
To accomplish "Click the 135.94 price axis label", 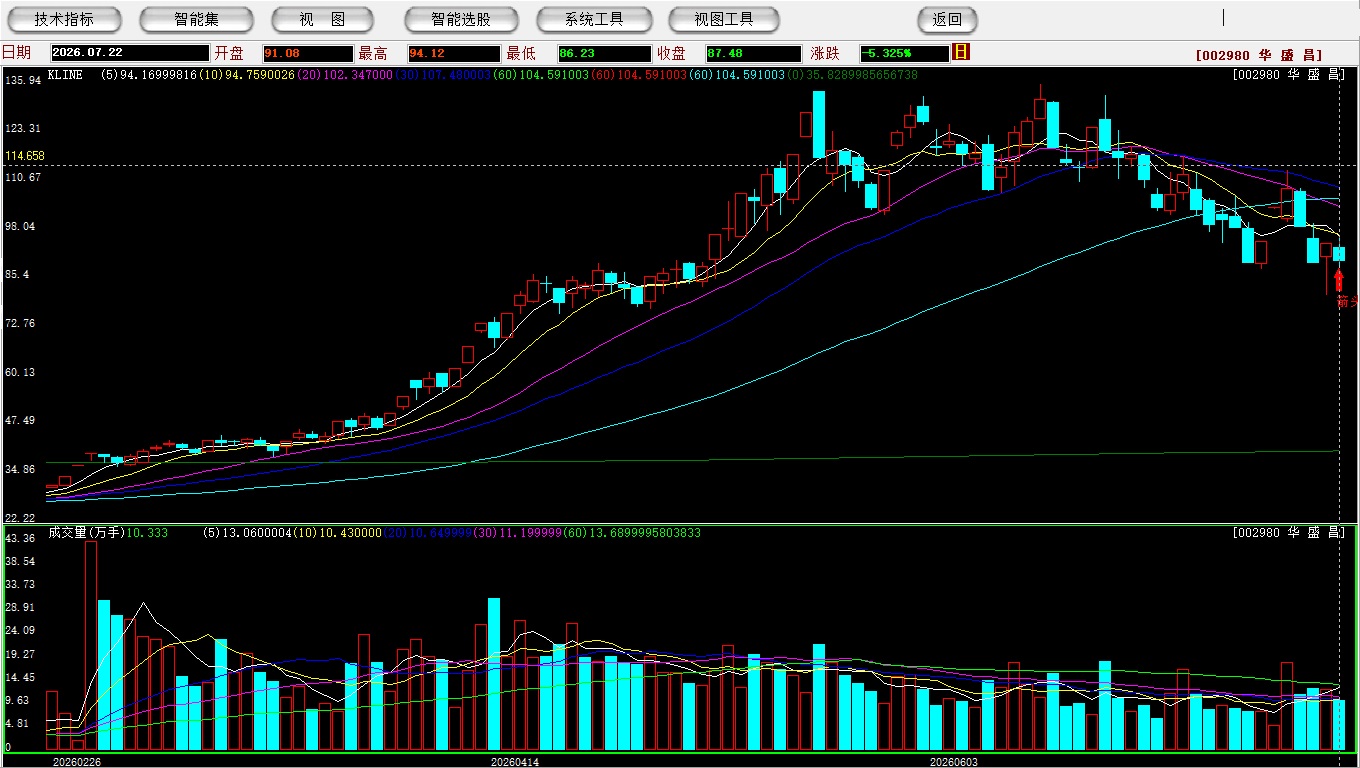I will click(23, 80).
